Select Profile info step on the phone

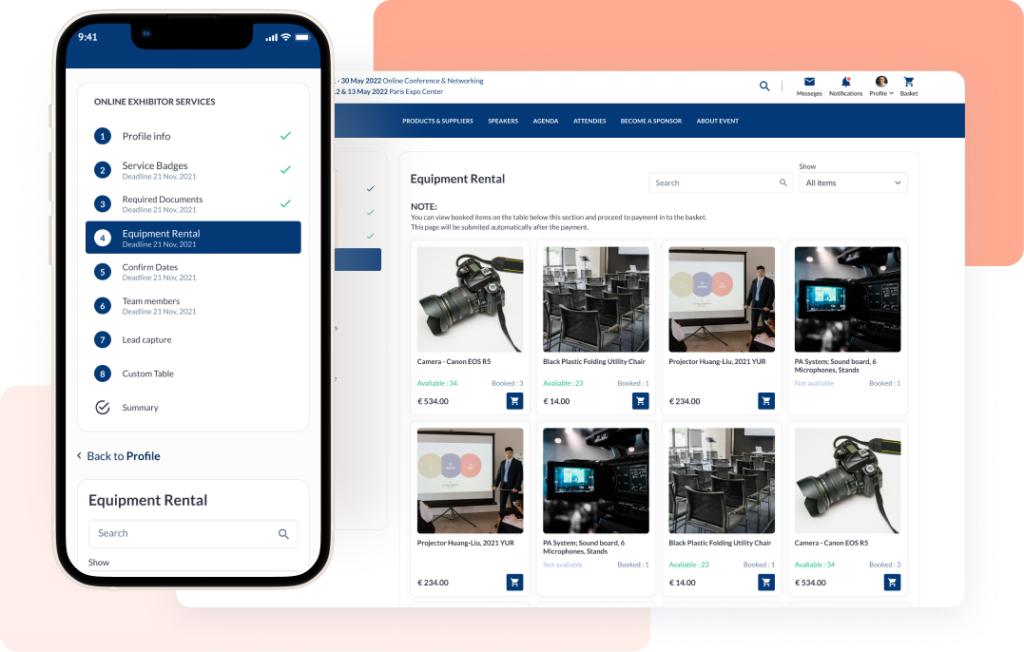193,136
